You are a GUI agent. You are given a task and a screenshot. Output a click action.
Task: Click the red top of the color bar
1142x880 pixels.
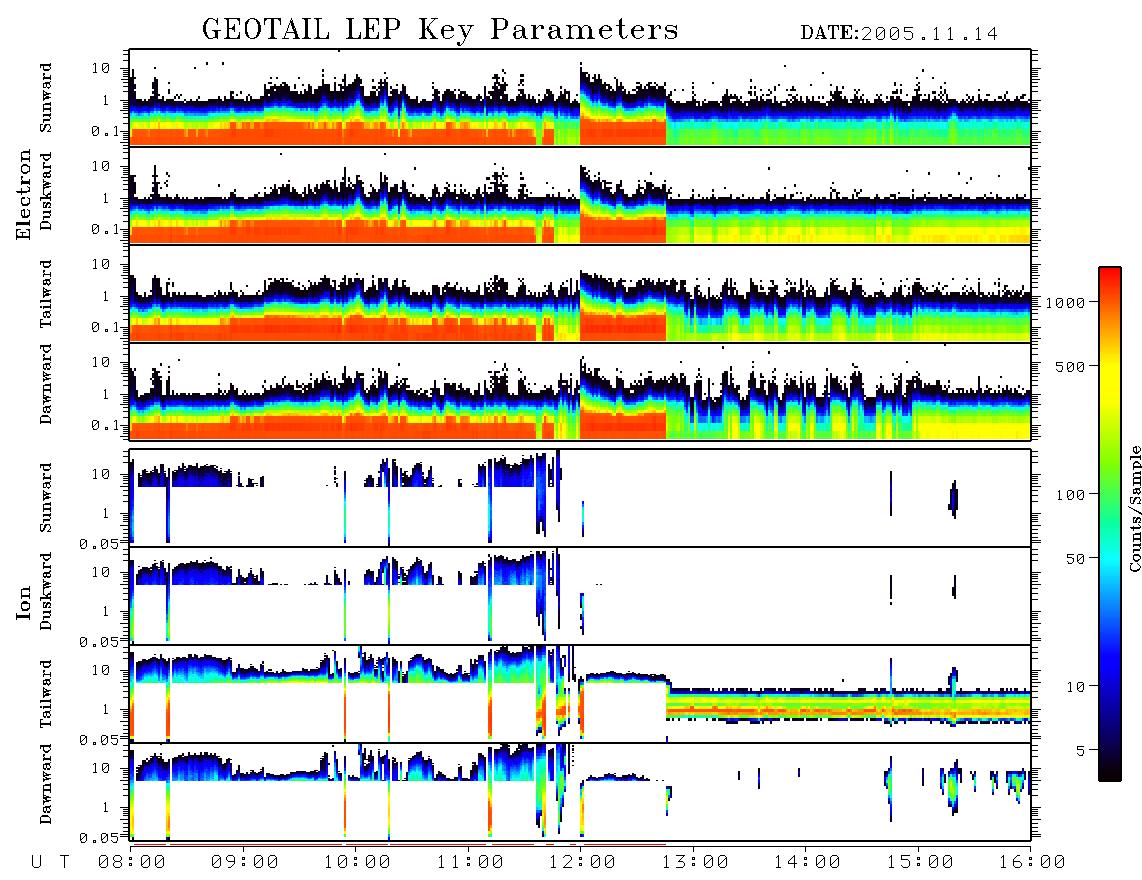point(1109,274)
